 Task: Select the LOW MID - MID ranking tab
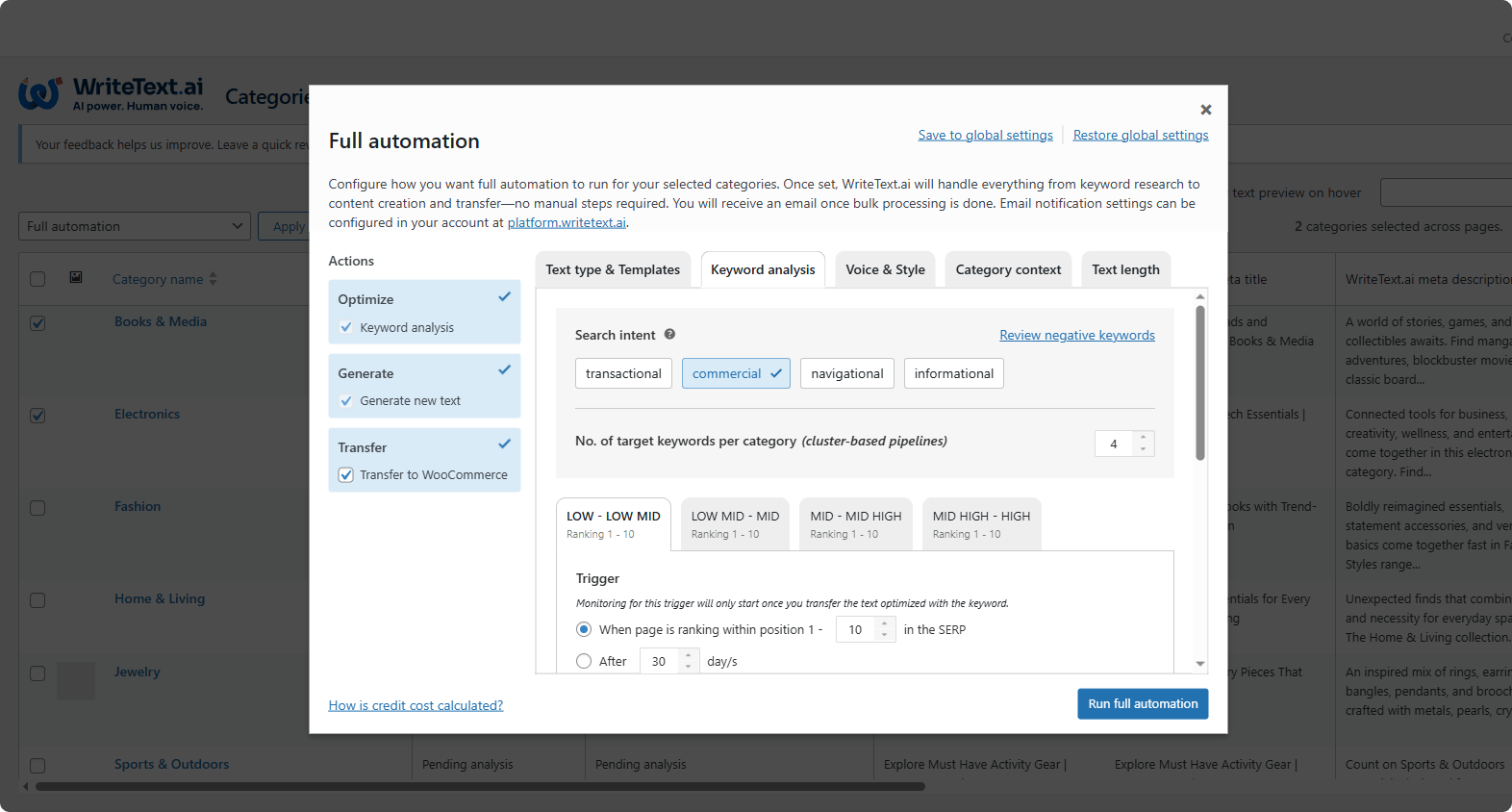click(735, 524)
